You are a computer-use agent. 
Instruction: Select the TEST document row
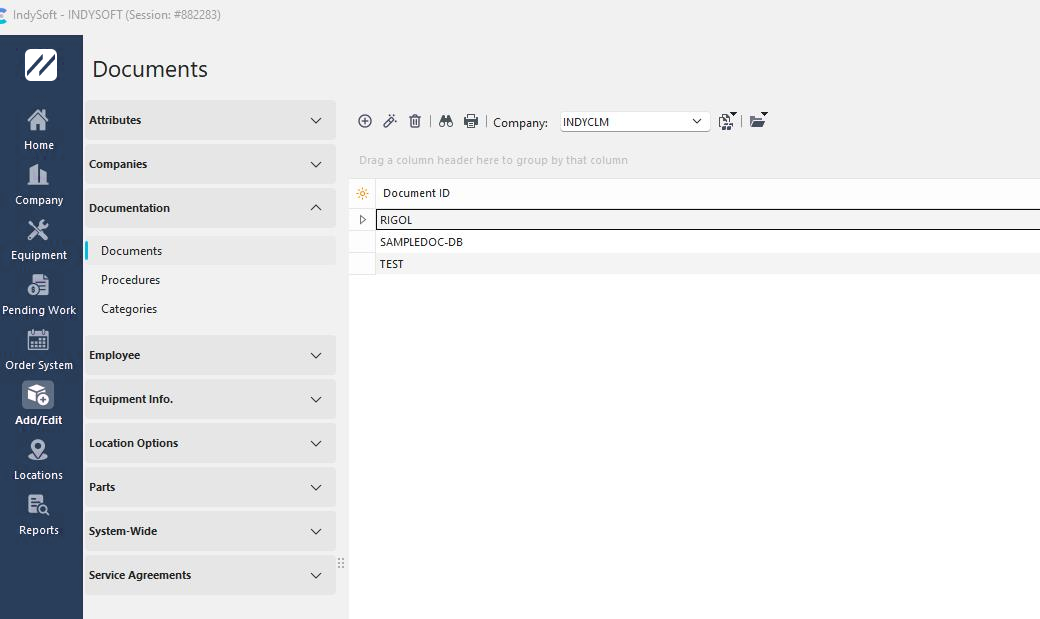pyautogui.click(x=708, y=264)
